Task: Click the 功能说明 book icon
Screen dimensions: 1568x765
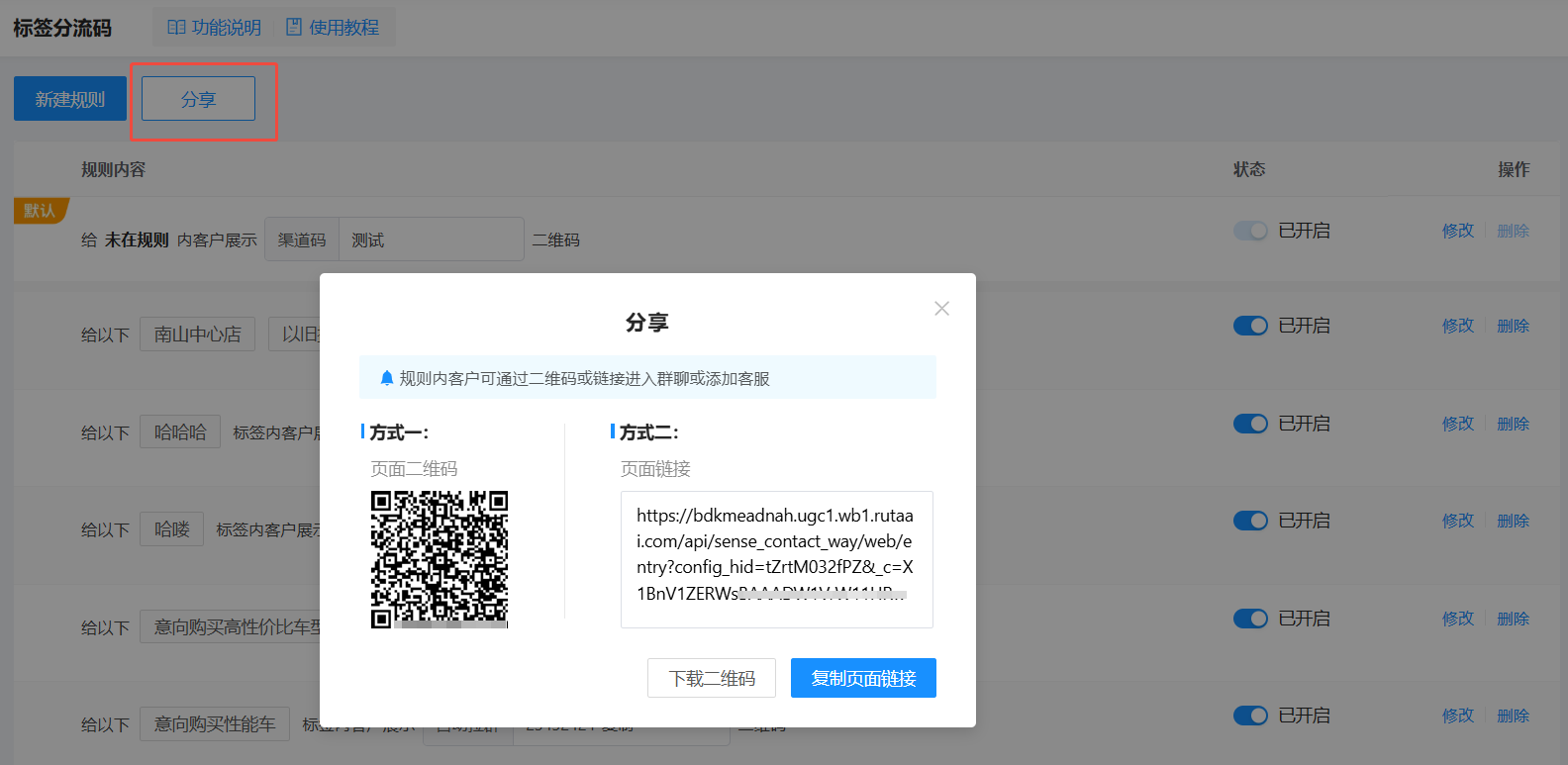Action: pos(176,28)
